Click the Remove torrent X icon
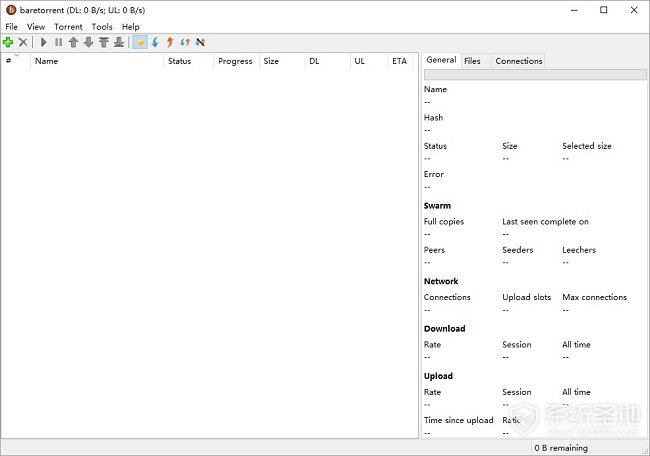 click(x=23, y=42)
